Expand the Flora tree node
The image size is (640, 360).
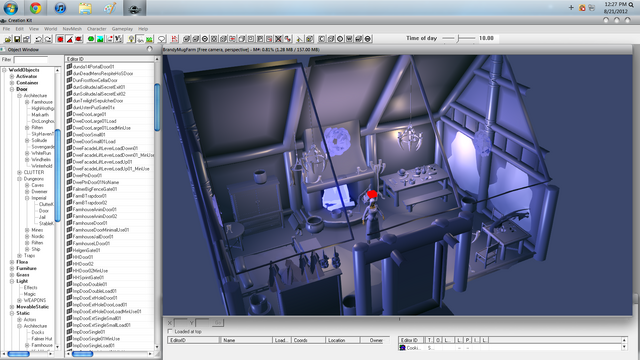[x=12, y=262]
